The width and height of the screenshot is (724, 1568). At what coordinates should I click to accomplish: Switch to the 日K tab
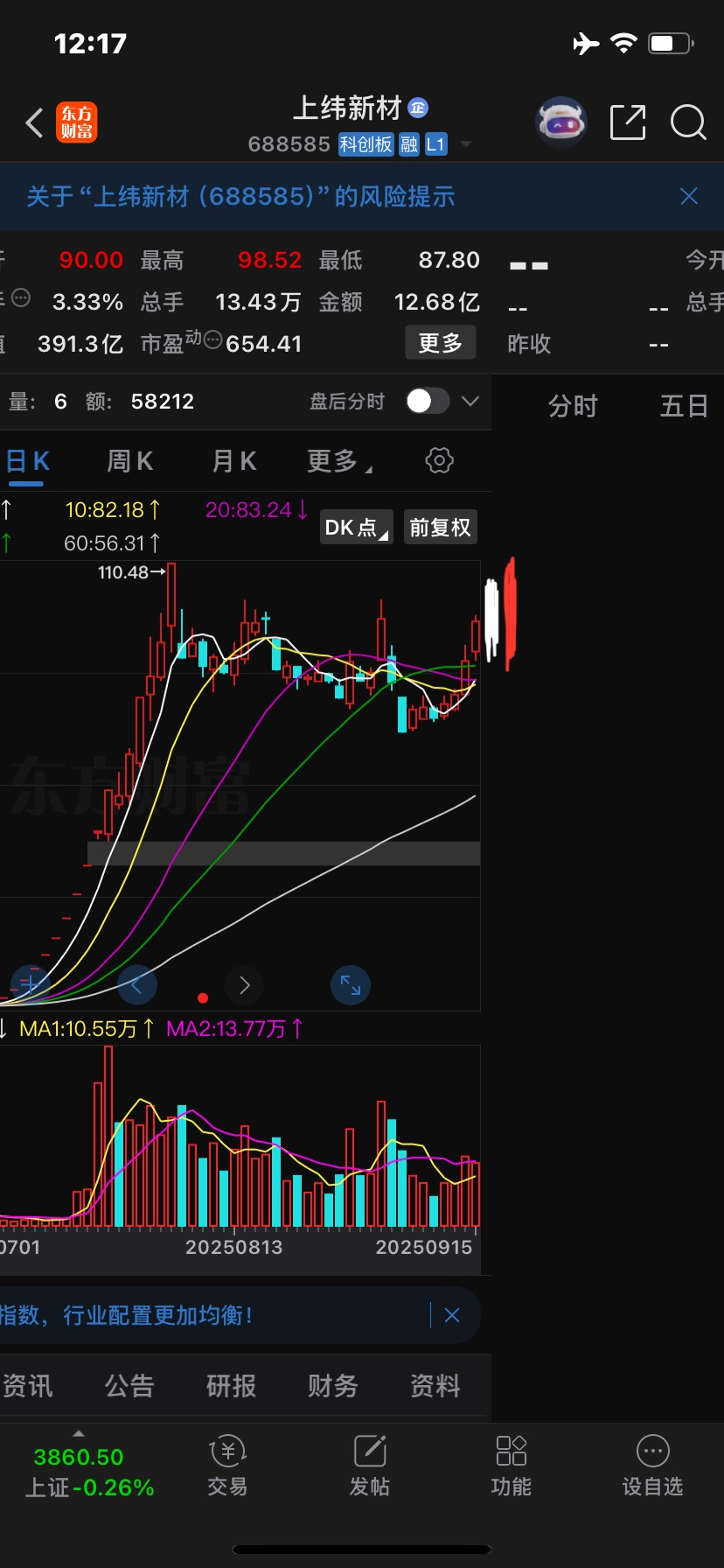pyautogui.click(x=28, y=461)
